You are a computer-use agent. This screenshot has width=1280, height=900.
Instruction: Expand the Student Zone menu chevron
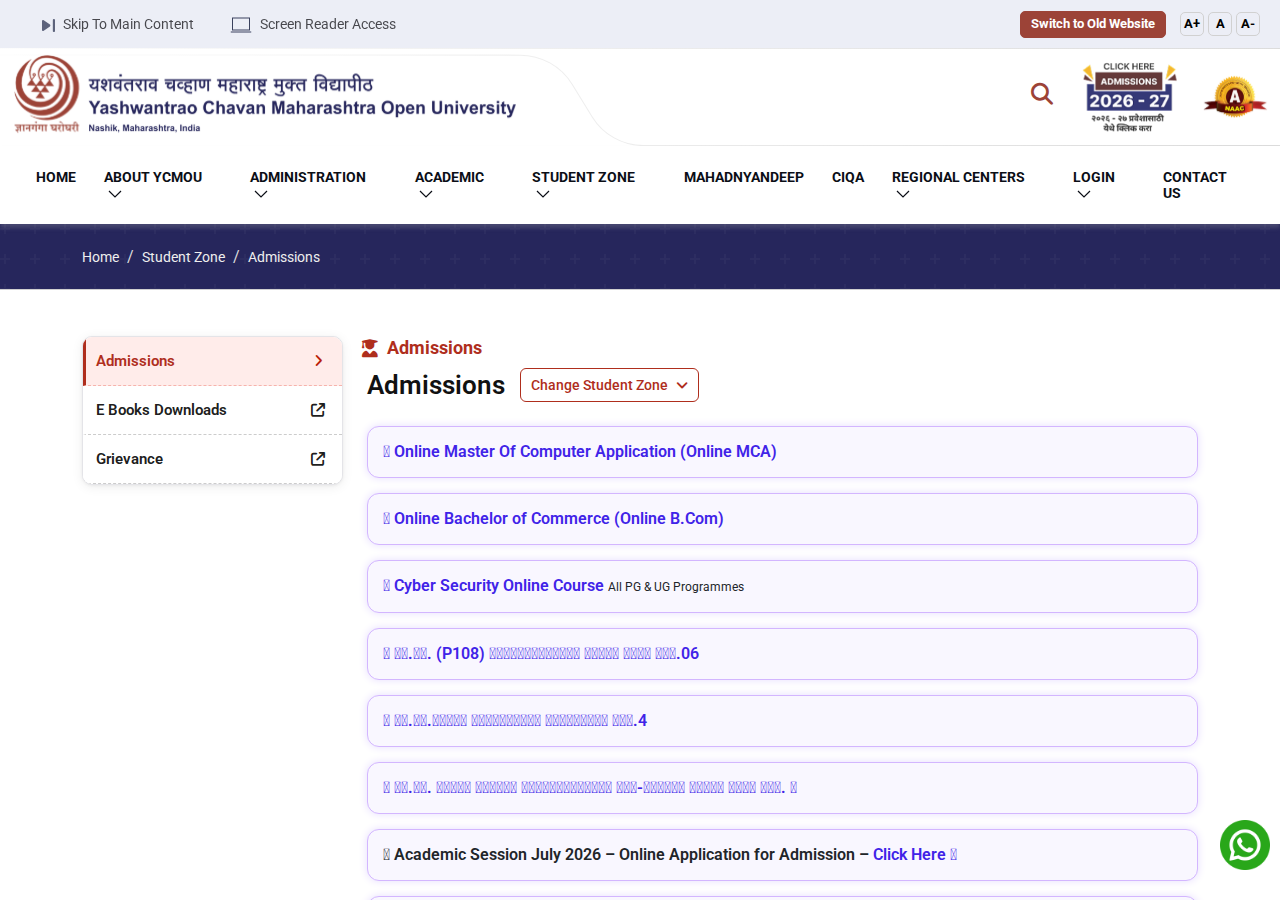[x=543, y=194]
